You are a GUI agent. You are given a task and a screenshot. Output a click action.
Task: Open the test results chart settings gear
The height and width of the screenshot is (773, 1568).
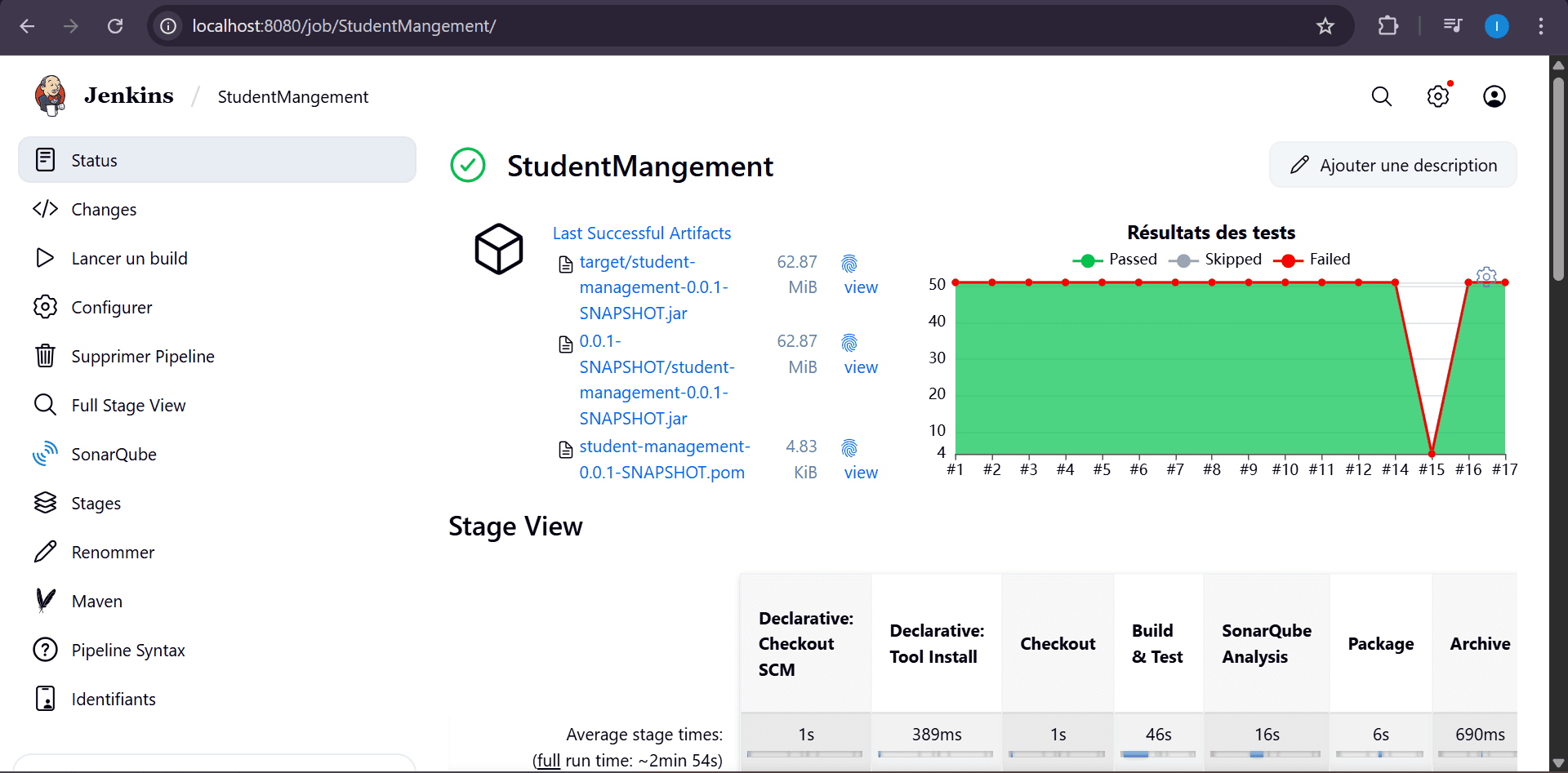[x=1486, y=276]
